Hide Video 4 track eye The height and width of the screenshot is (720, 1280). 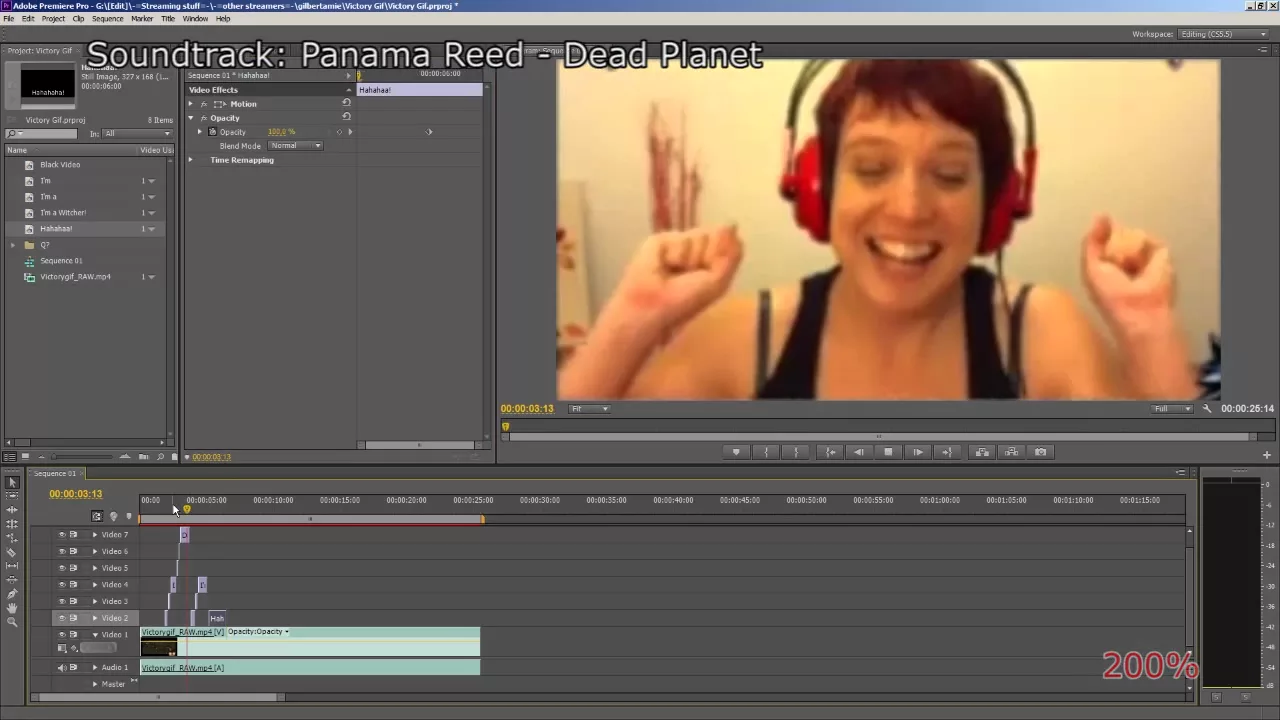tap(62, 585)
